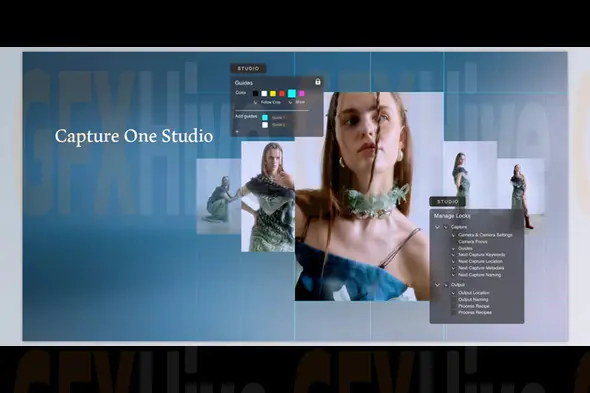Click the STUDIO badge above Manage Locks
This screenshot has height=393, width=590.
click(448, 202)
